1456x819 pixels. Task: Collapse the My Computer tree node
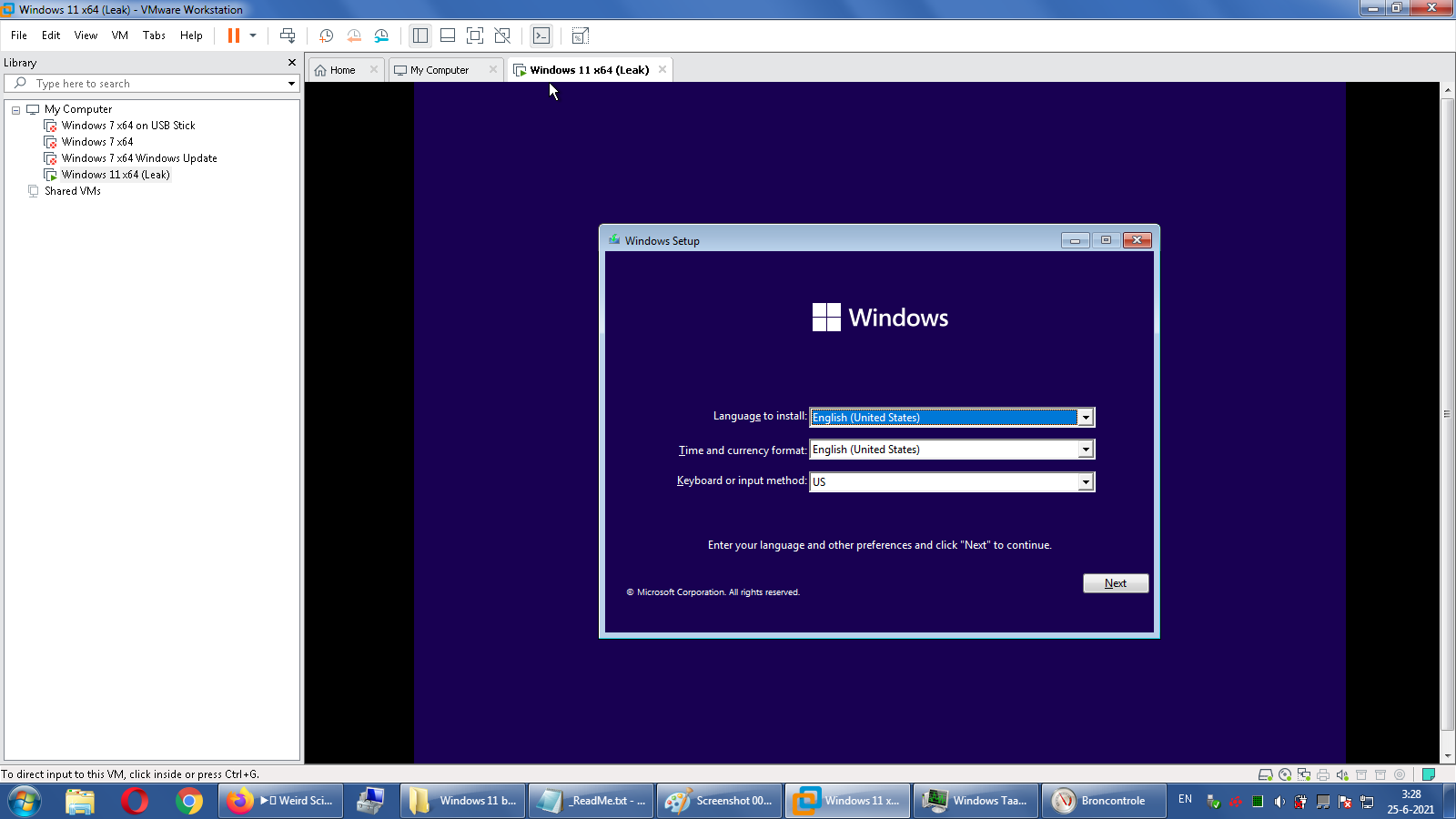point(15,109)
